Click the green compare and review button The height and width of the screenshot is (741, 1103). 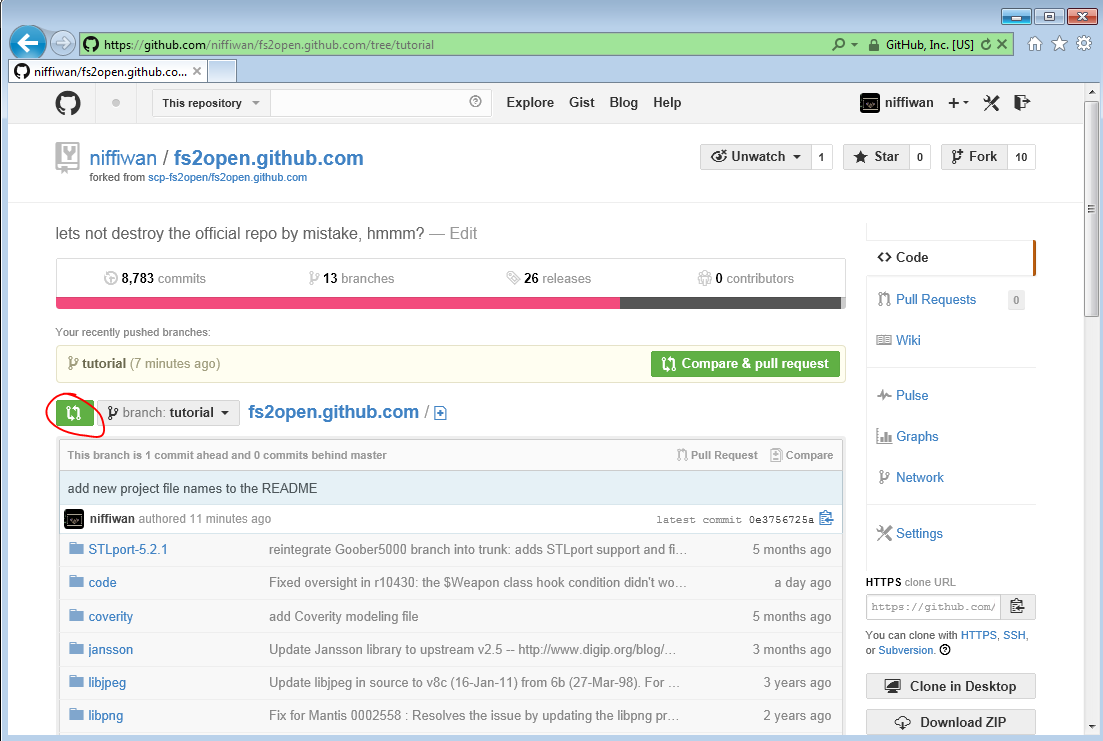point(73,413)
